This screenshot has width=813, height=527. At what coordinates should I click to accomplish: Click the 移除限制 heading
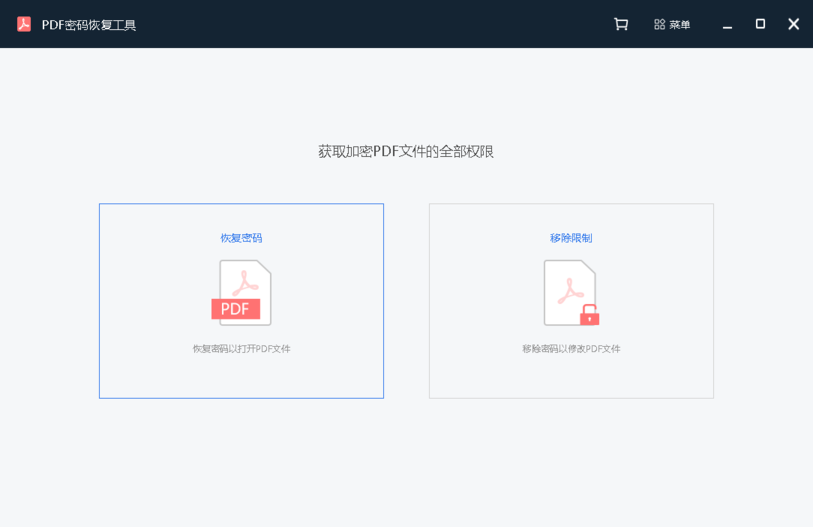pyautogui.click(x=571, y=238)
